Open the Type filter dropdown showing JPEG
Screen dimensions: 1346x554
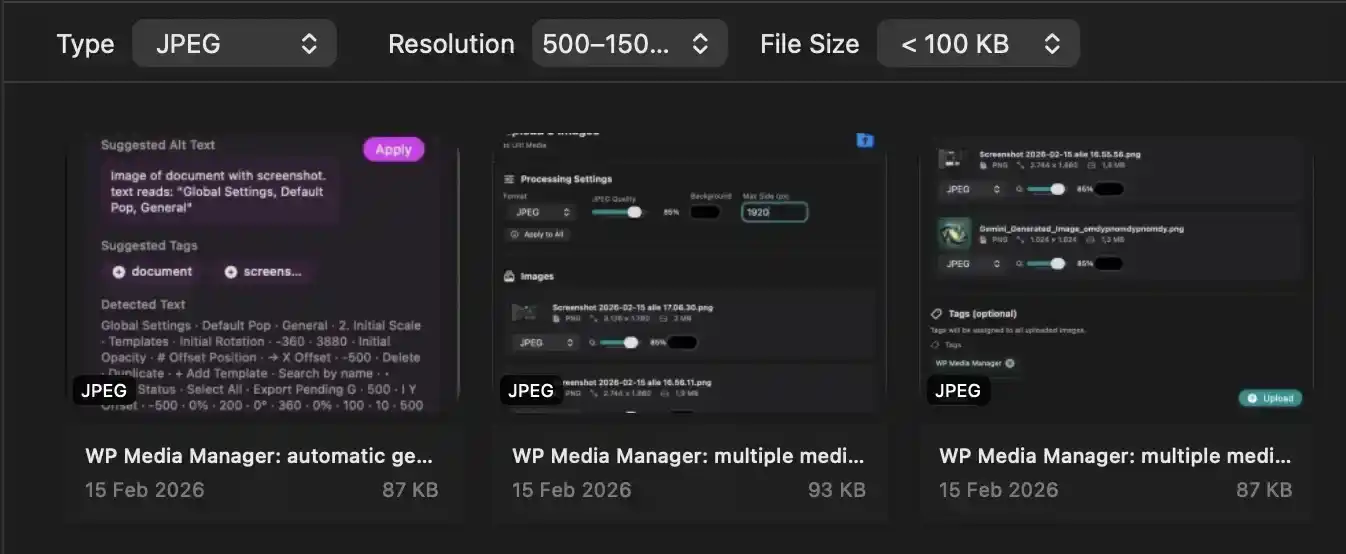click(234, 44)
